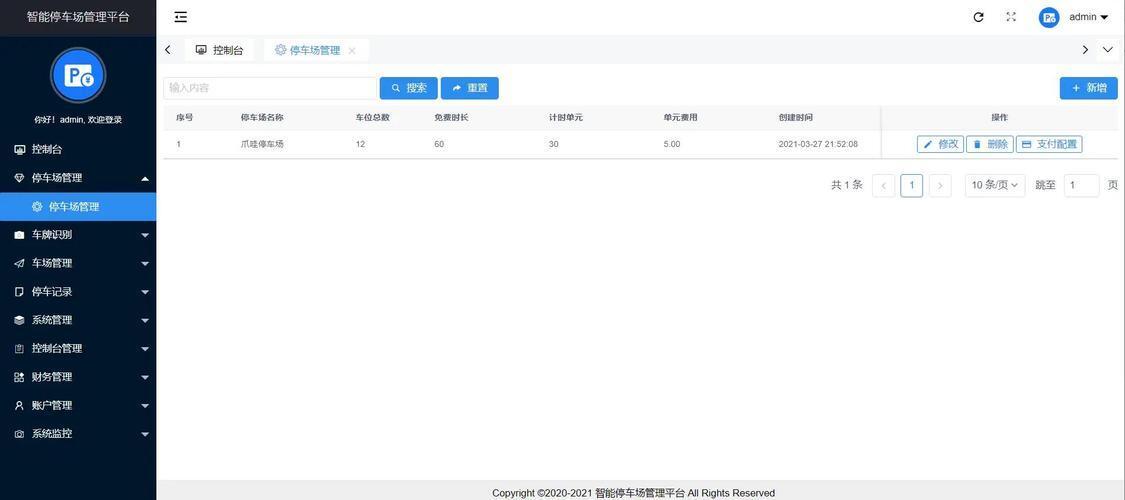Click 删除 for 爪哇停车场 row
This screenshot has height=500, width=1125.
tap(989, 144)
